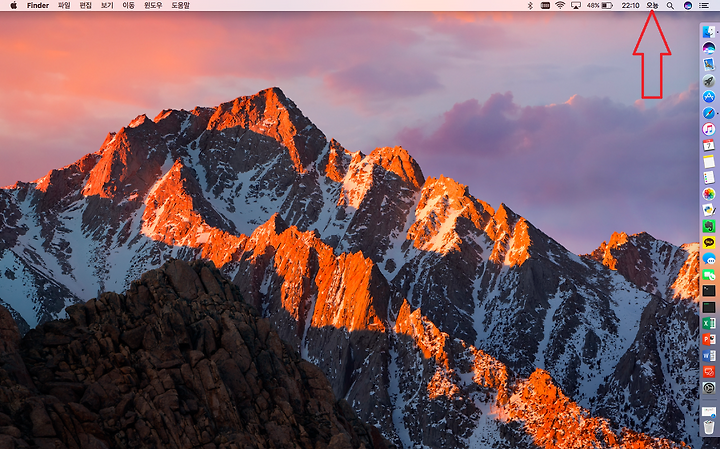Launch Microsoft Excel from the Dock
Image resolution: width=720 pixels, height=449 pixels.
tap(709, 323)
